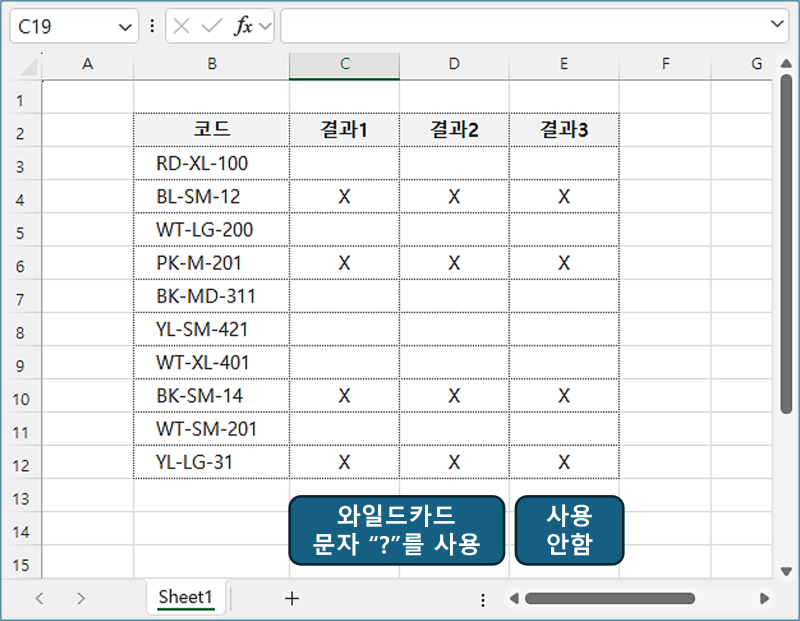The height and width of the screenshot is (621, 800).
Task: Click the three-dot handle beside Name Box
Action: [x=152, y=27]
